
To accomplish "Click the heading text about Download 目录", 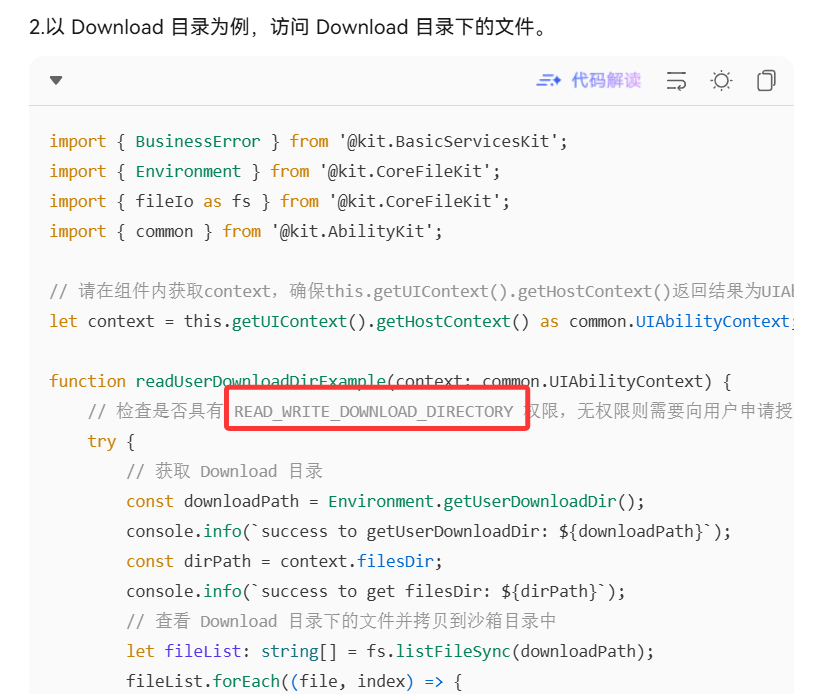I will tap(288, 27).
